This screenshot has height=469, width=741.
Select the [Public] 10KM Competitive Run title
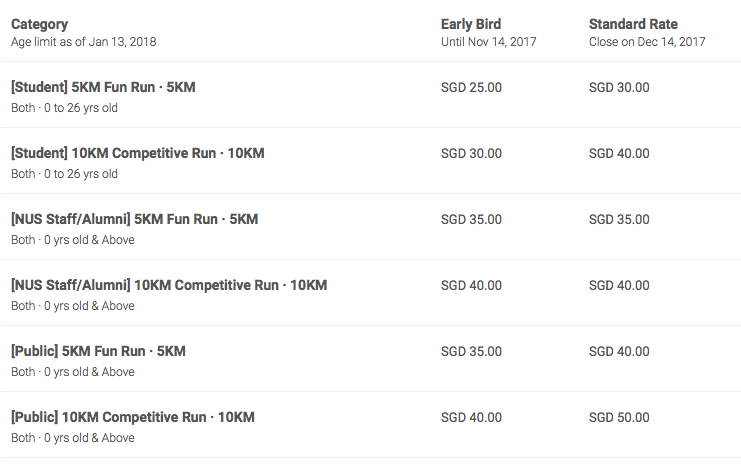(132, 418)
